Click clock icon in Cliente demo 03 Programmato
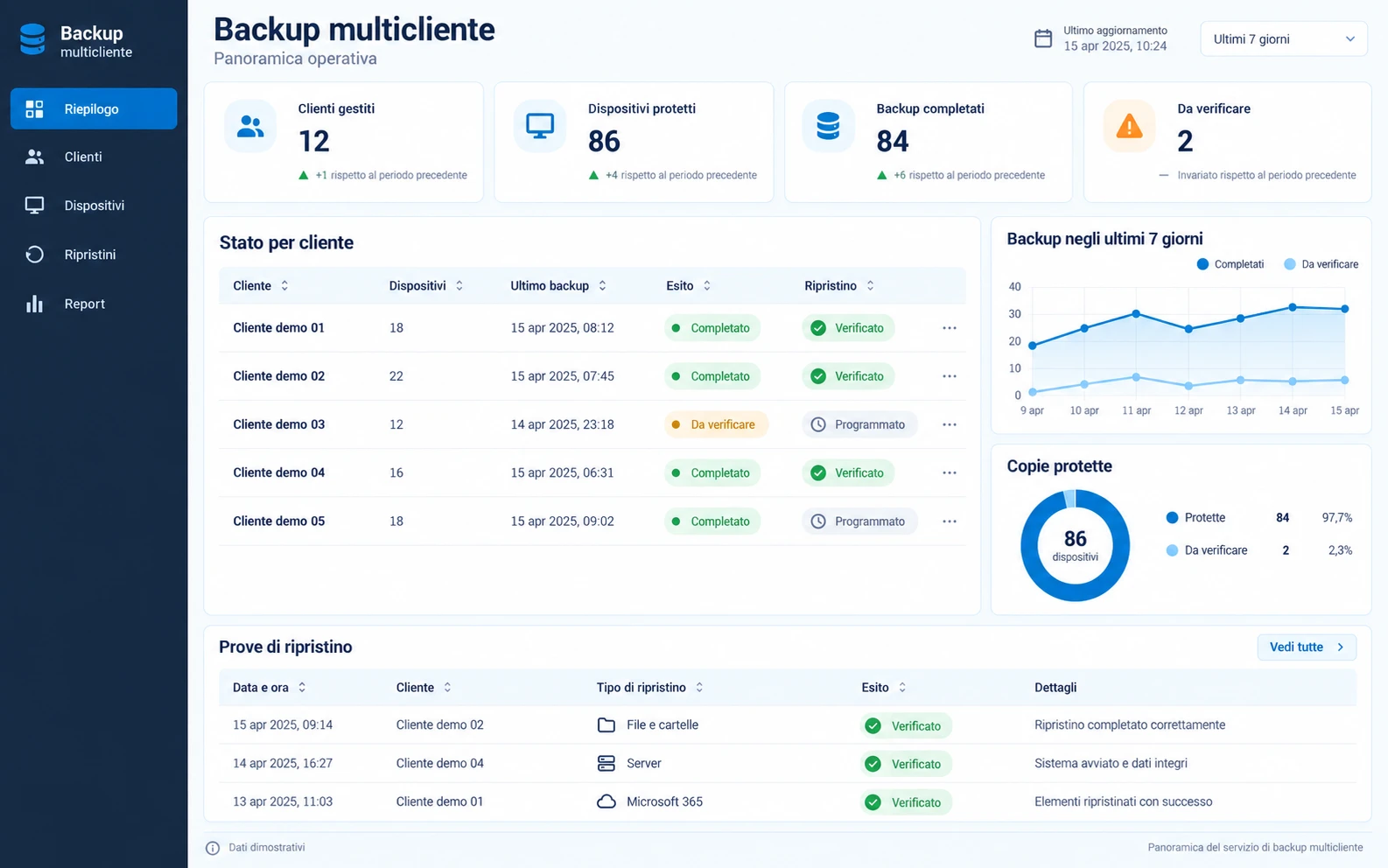The height and width of the screenshot is (868, 1388). point(818,424)
